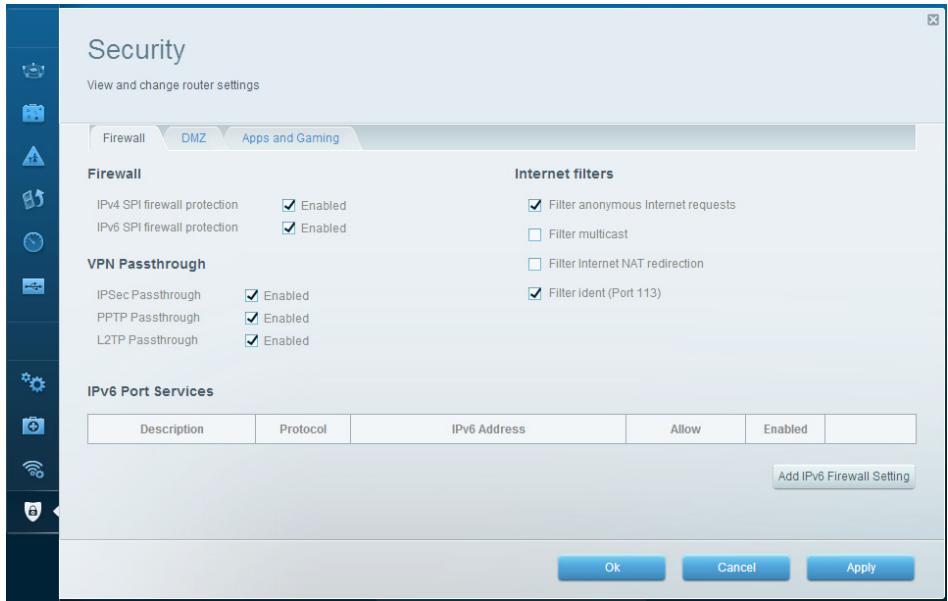The image size is (948, 601).
Task: Click the Description column header
Action: tap(172, 429)
